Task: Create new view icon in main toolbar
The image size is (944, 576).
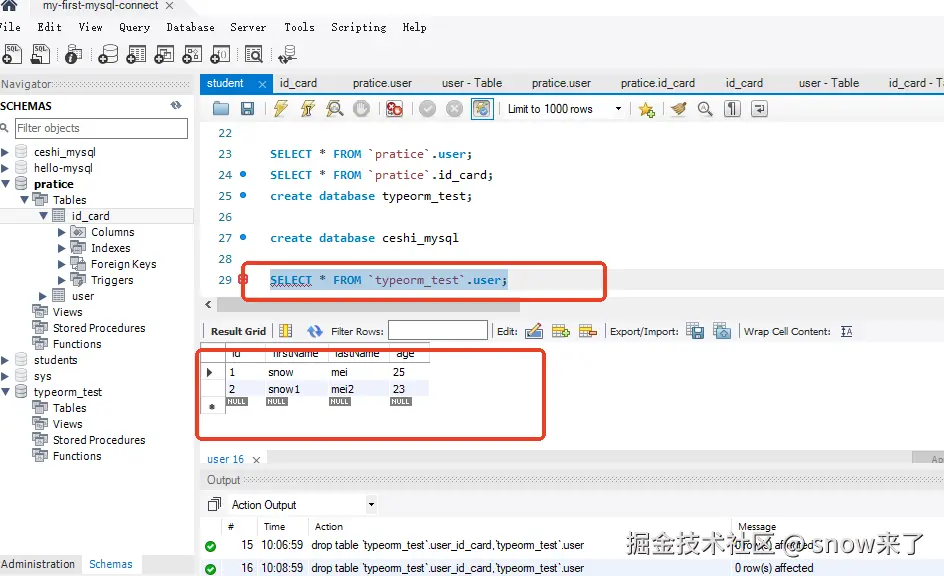Action: point(164,54)
